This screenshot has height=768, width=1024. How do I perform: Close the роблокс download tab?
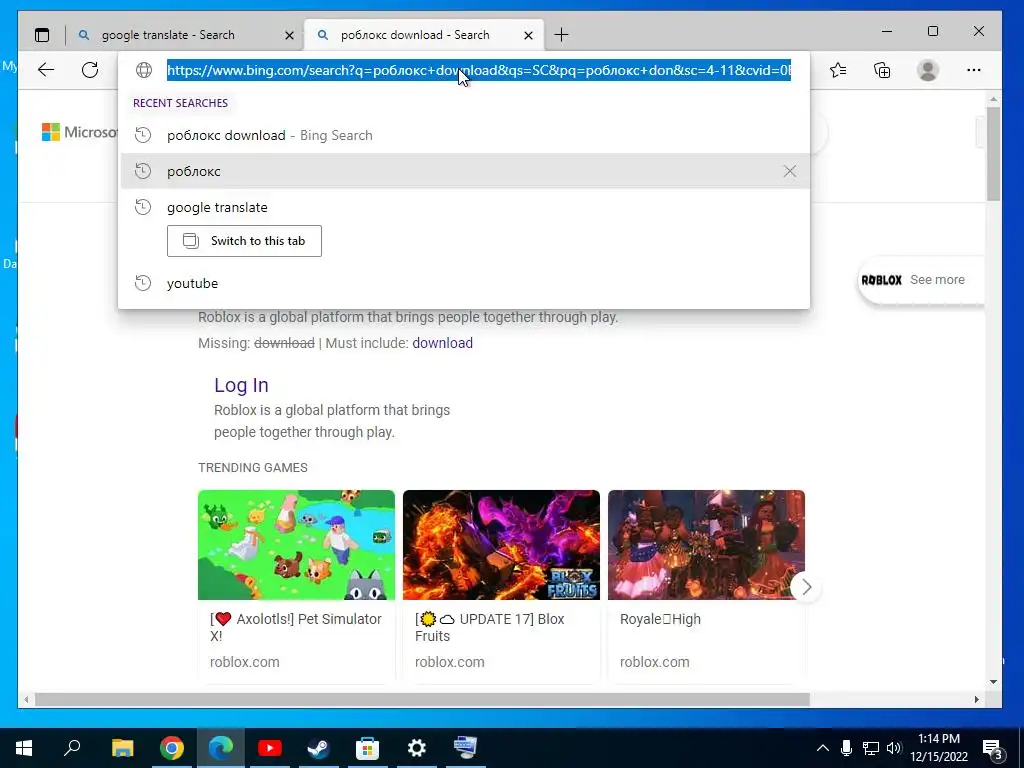528,35
